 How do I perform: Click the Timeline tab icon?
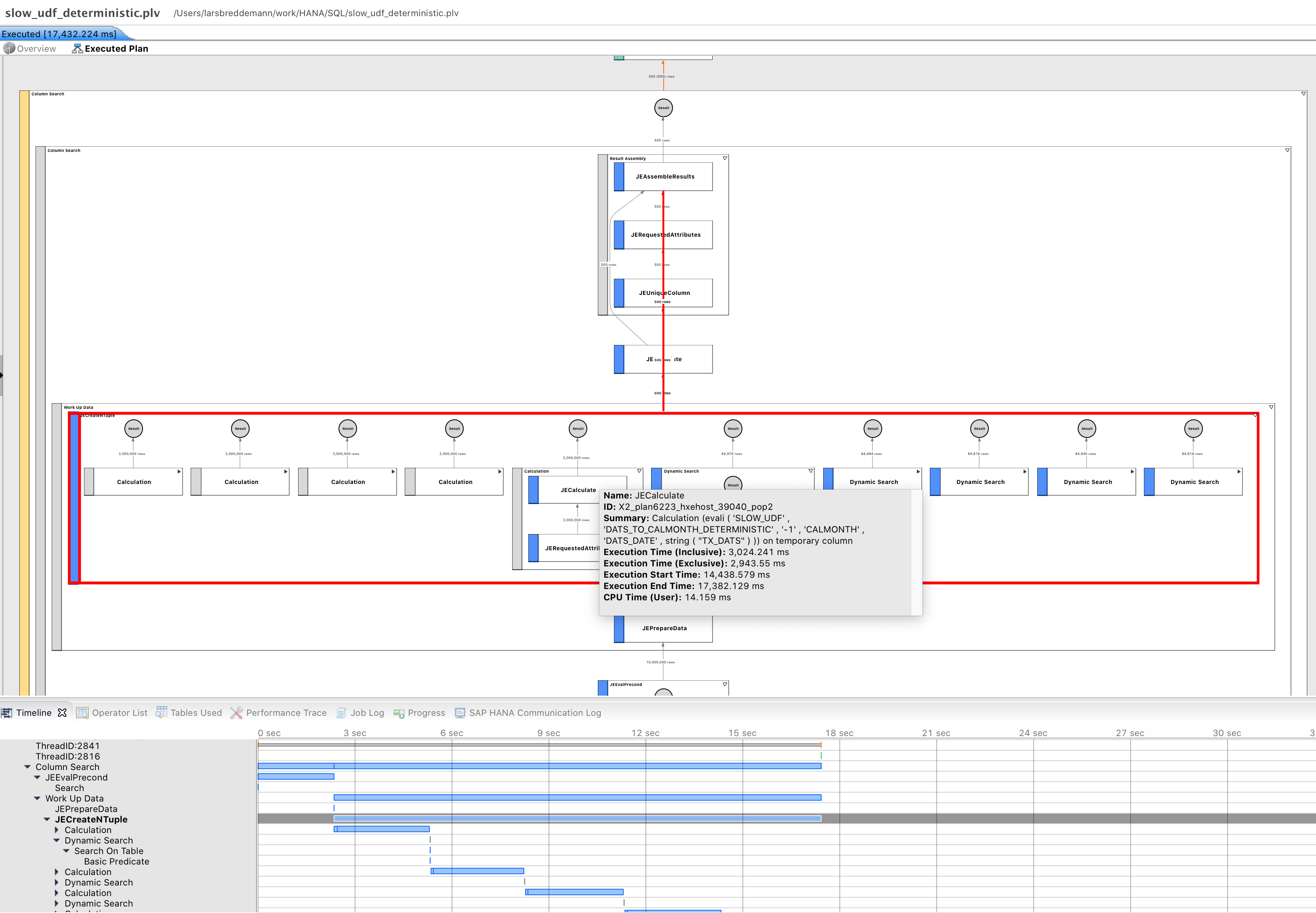click(x=6, y=713)
